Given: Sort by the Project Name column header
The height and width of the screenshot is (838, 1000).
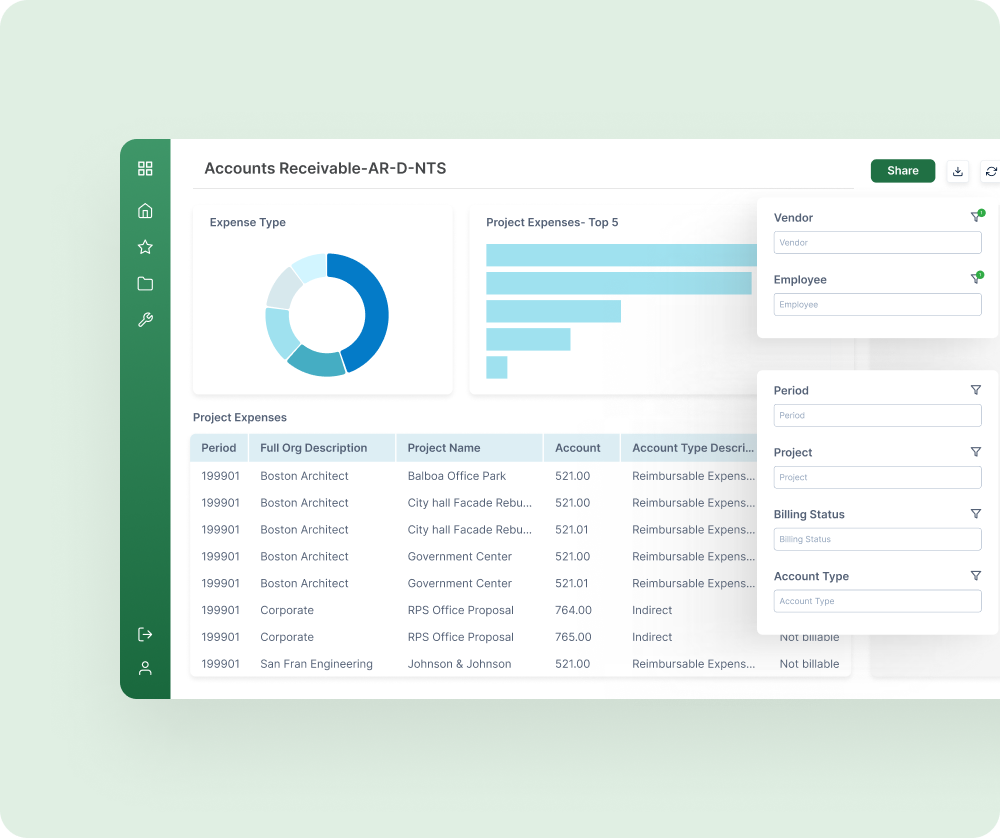Looking at the screenshot, I should click(444, 448).
